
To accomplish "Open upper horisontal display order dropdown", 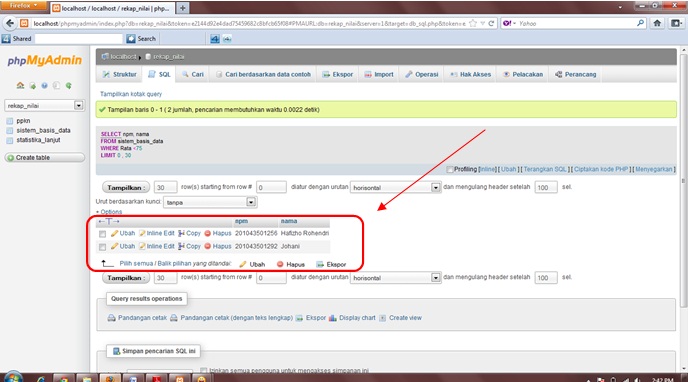I will [x=395, y=188].
